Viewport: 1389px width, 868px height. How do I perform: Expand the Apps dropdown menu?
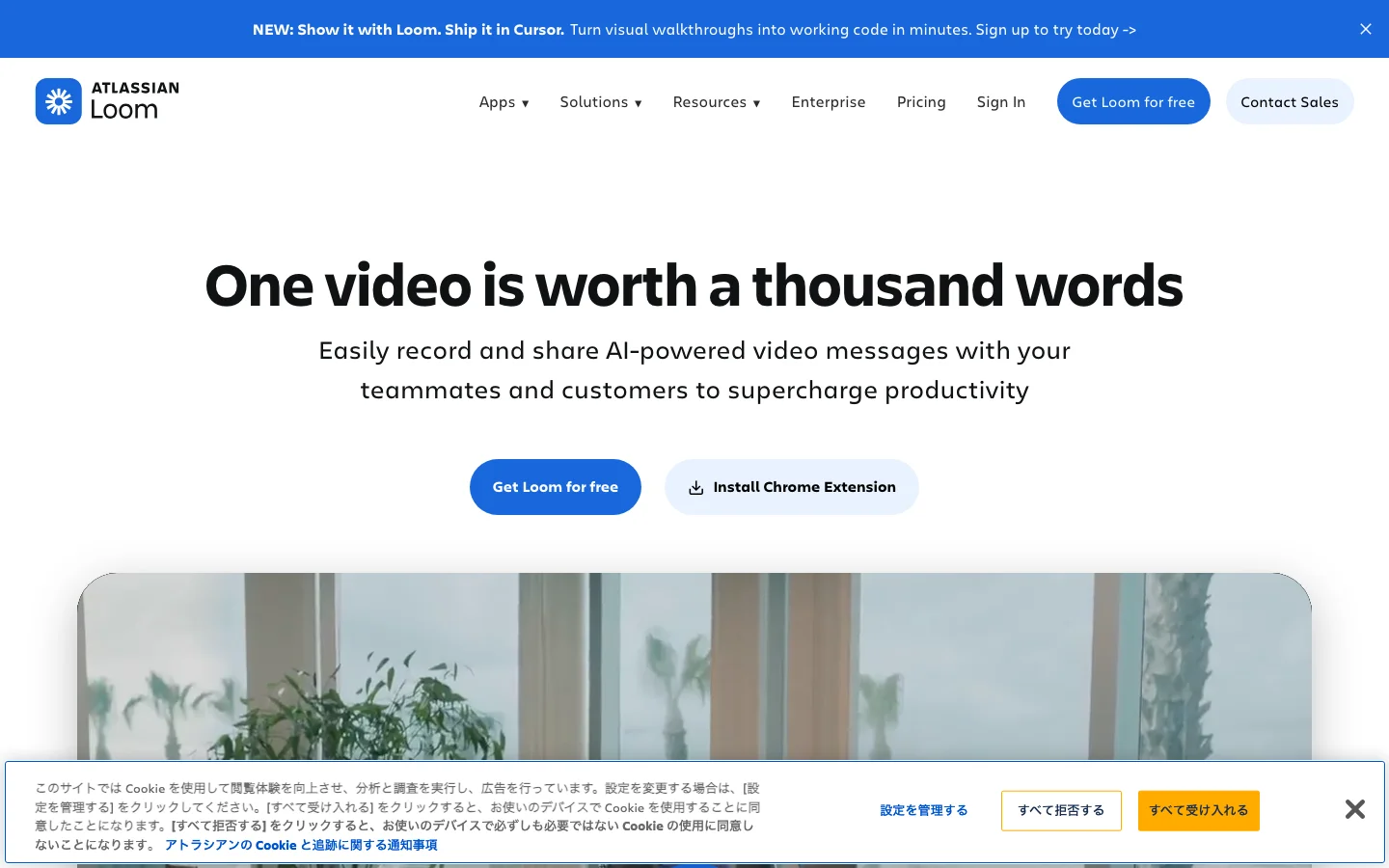coord(504,102)
